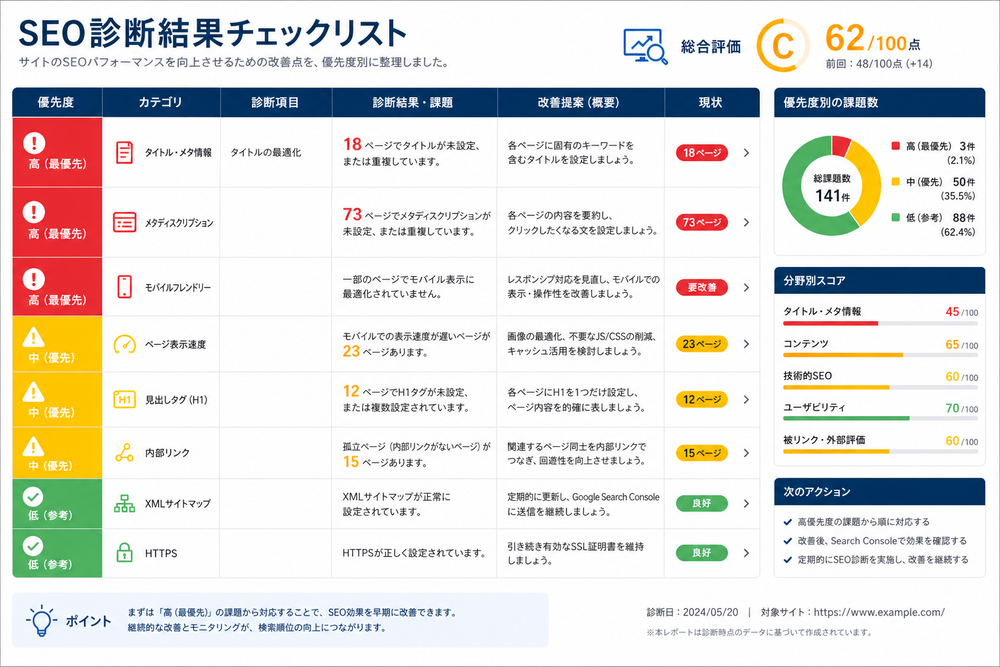Click the 診断項目 column header

point(276,102)
